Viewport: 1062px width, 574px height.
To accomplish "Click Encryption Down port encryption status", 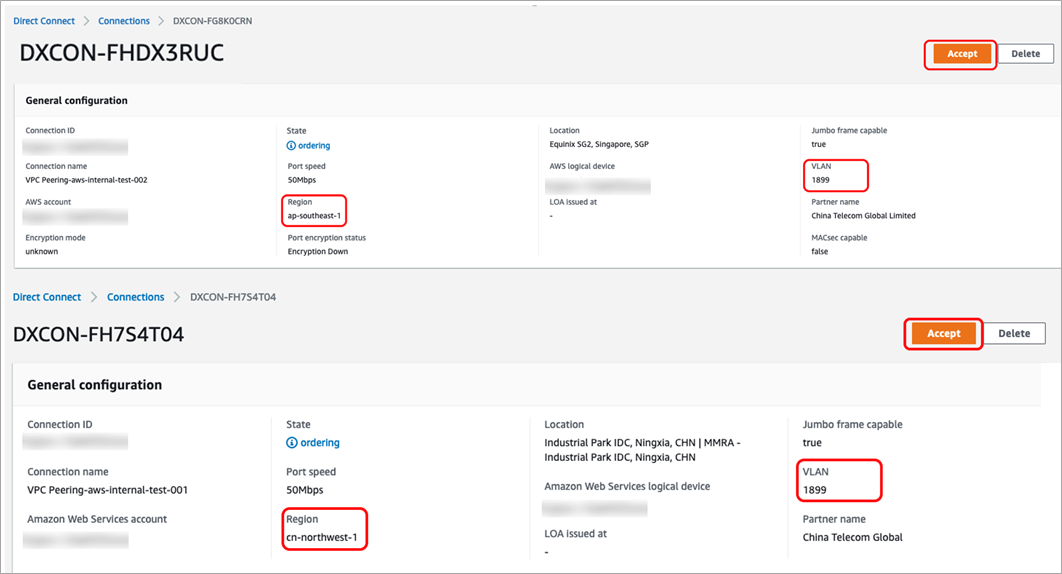I will pos(318,251).
